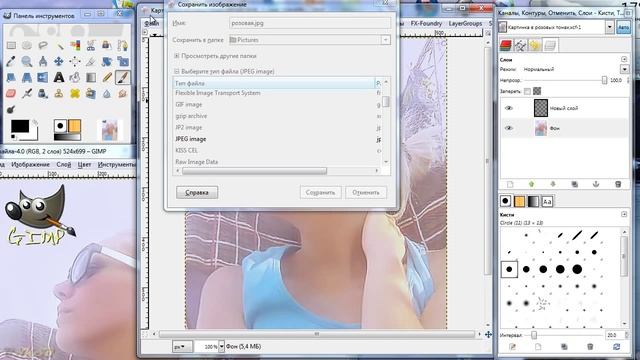Screen dimensions: 640x360
Task: Select the Rectangle Select tool
Action: 11,45
